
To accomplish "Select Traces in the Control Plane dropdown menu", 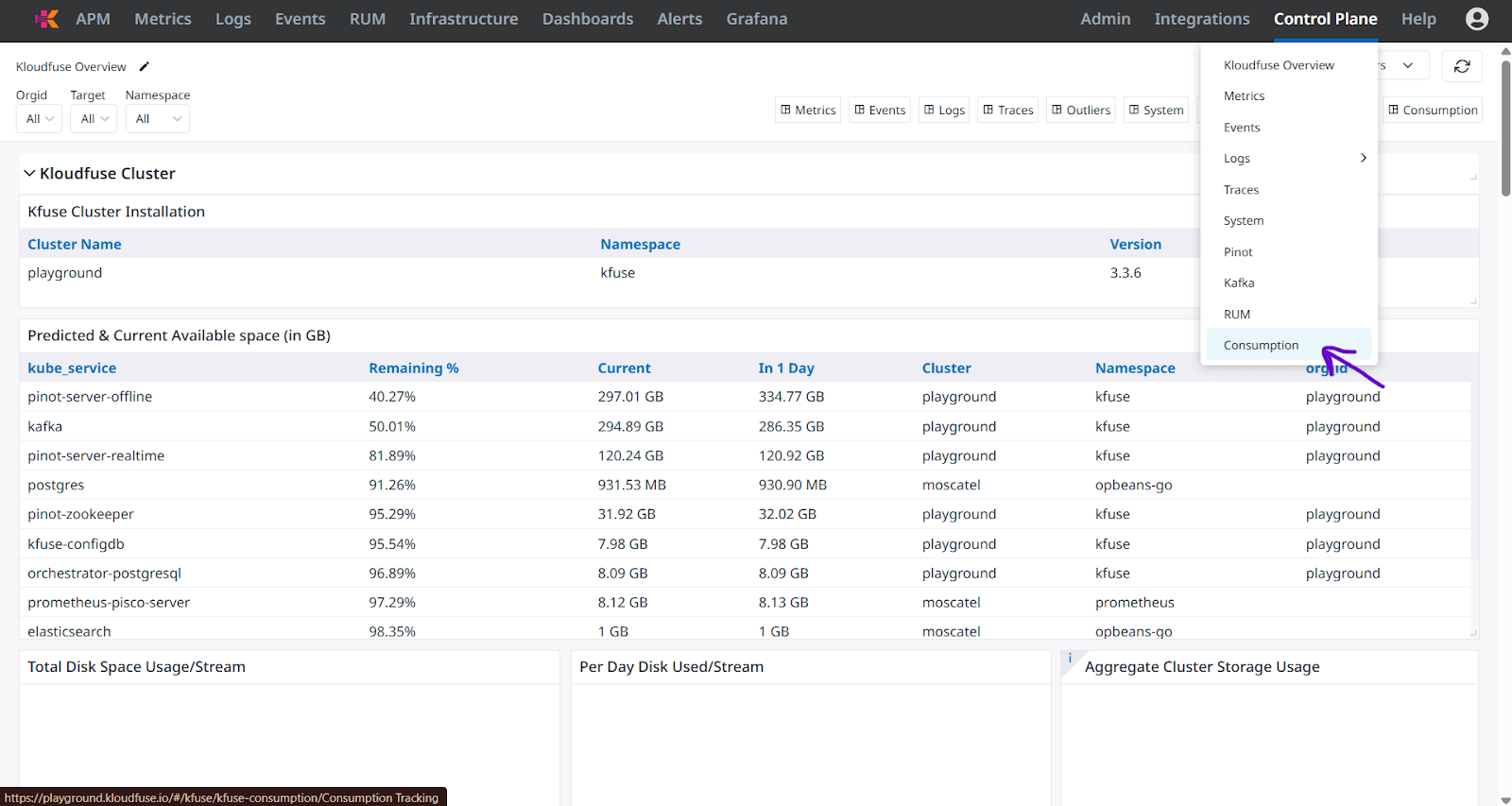I will coord(1289,190).
